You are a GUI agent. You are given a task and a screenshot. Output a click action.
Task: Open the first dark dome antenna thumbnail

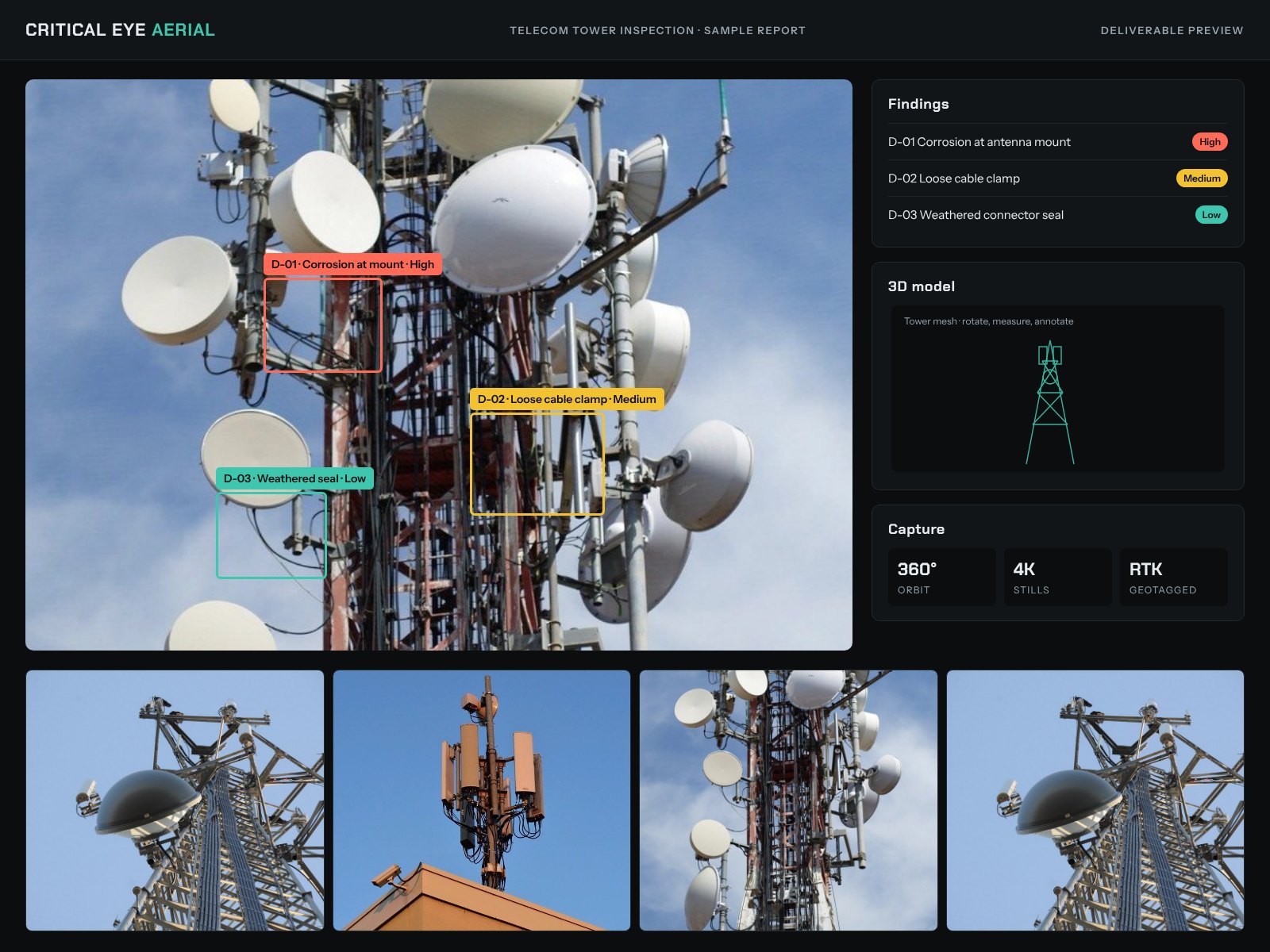click(x=175, y=800)
